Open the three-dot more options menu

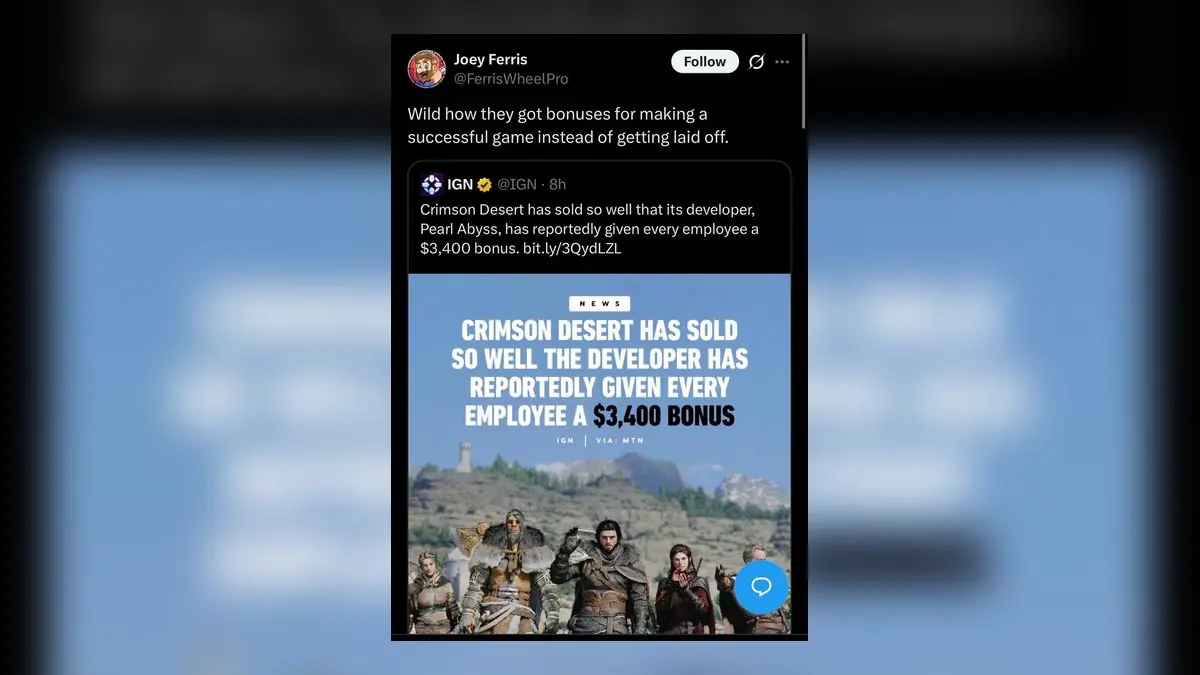(782, 62)
